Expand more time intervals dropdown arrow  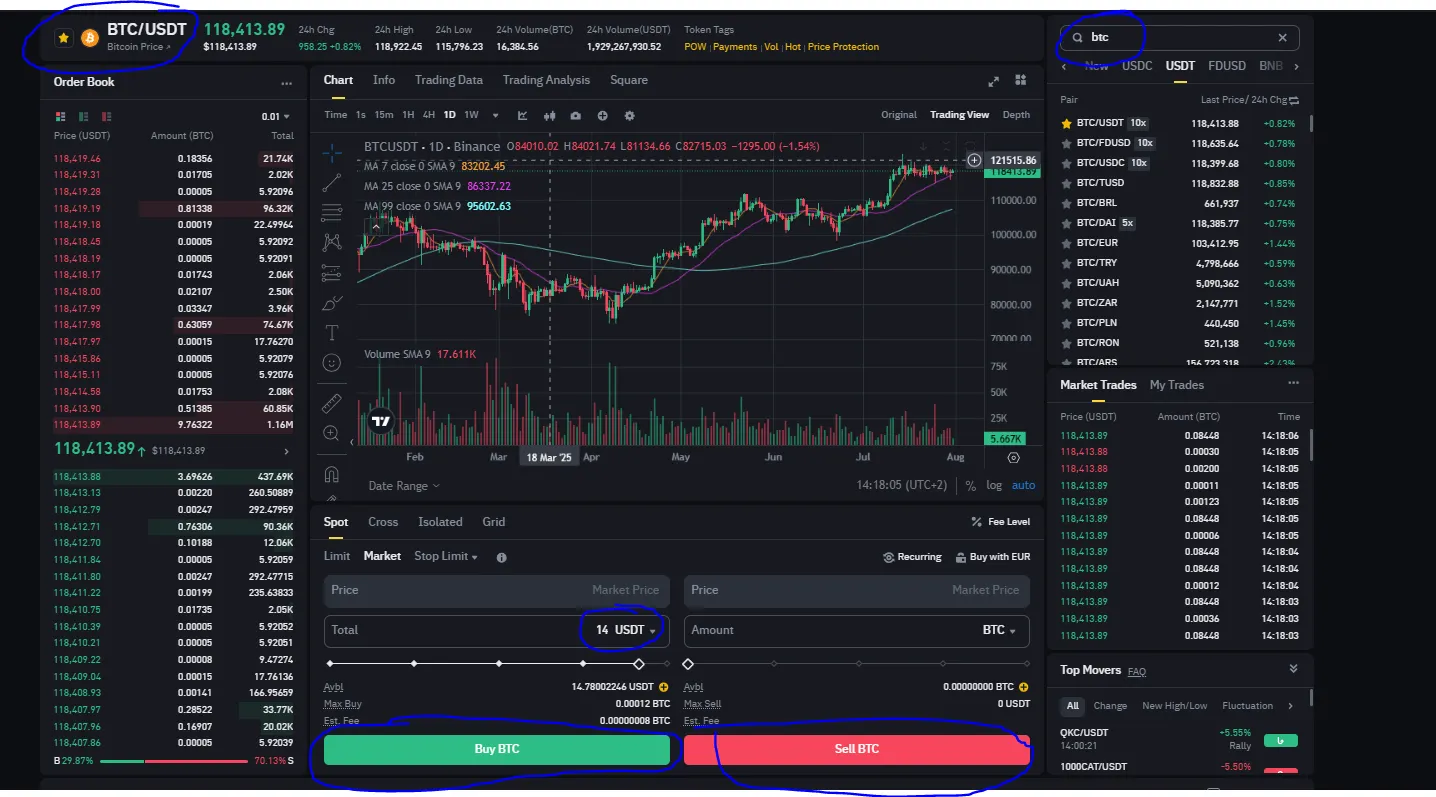click(495, 115)
